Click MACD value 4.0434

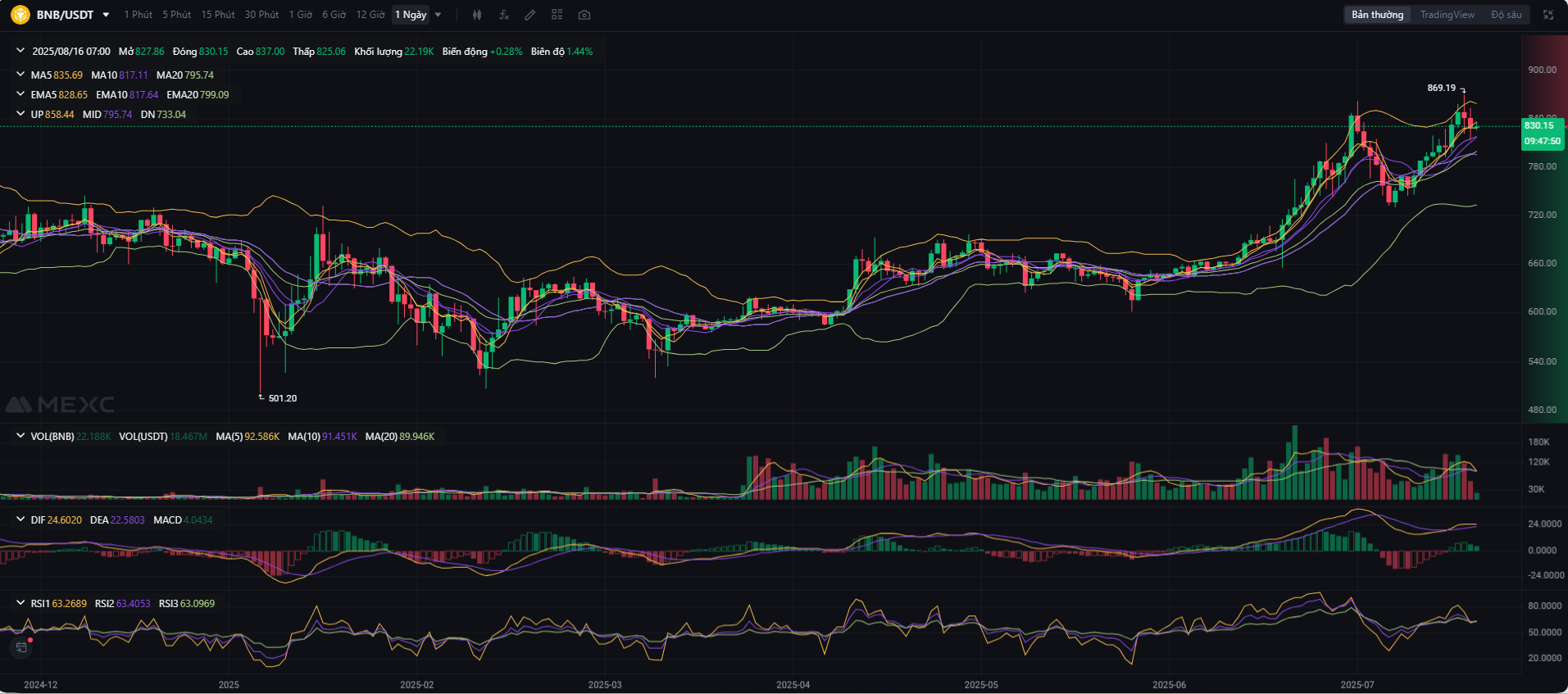click(199, 519)
